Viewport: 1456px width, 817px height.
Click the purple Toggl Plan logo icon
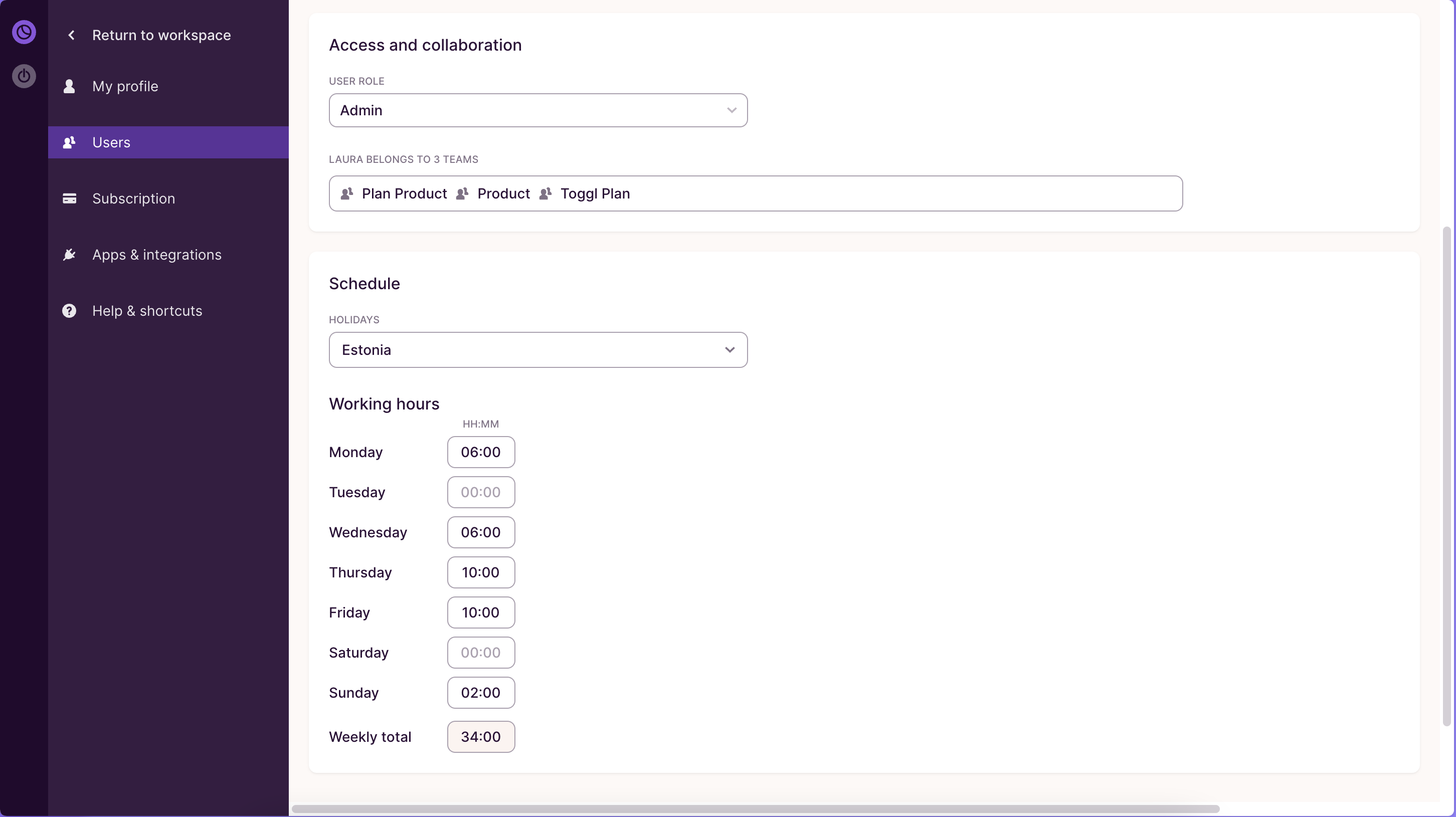[x=24, y=32]
